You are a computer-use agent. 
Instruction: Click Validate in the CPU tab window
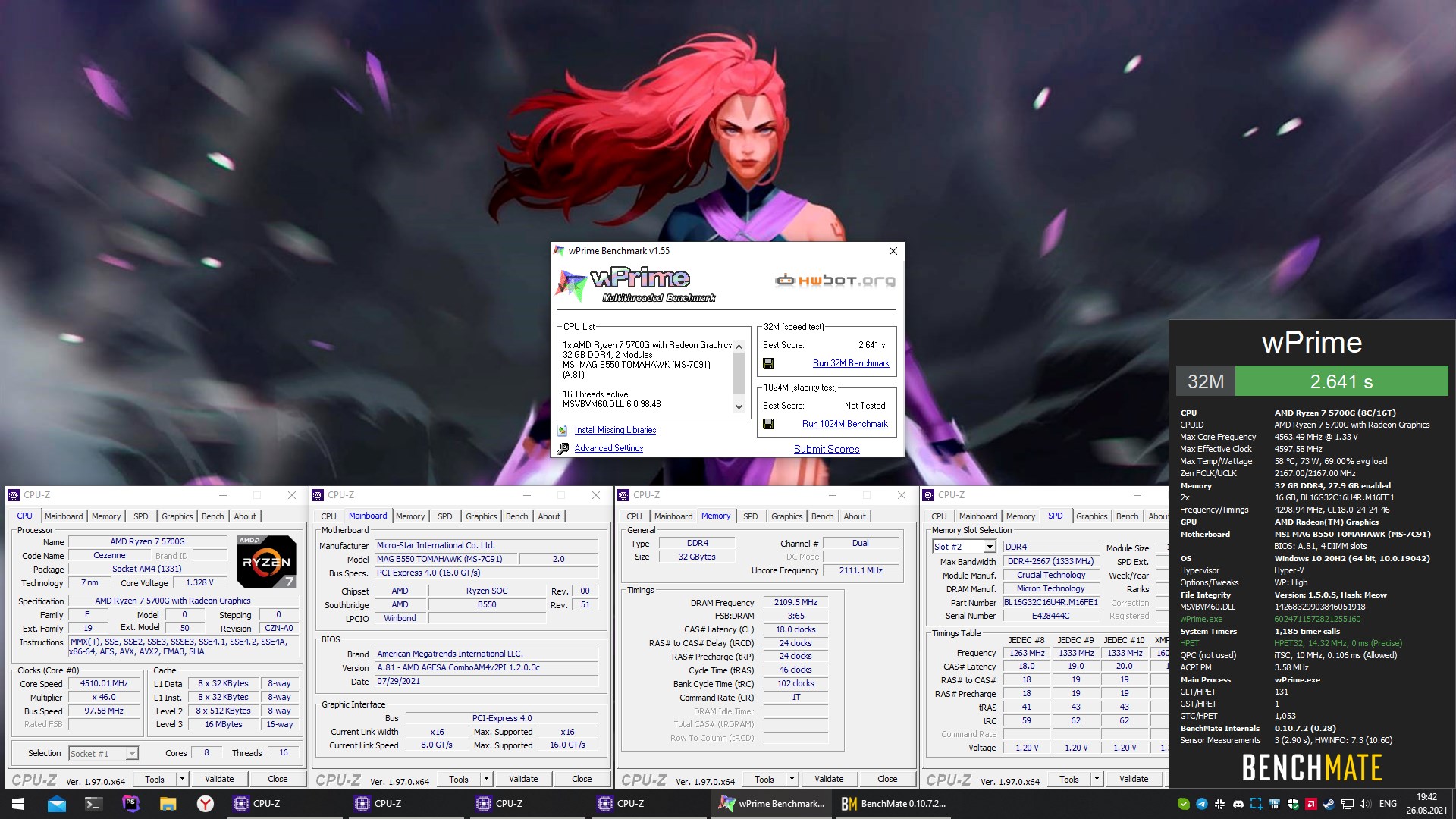(219, 779)
